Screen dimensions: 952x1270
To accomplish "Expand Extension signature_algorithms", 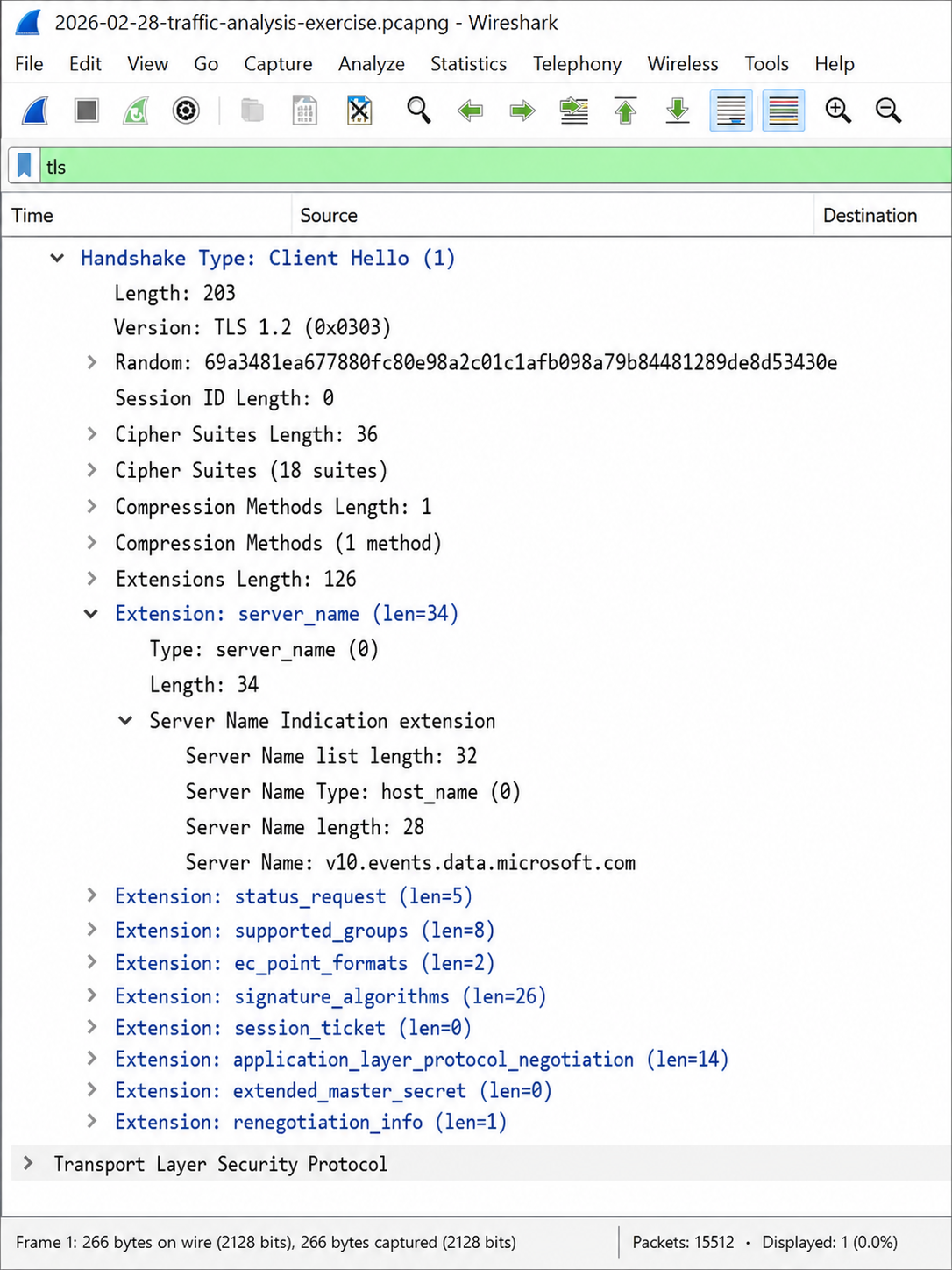I will (x=91, y=995).
